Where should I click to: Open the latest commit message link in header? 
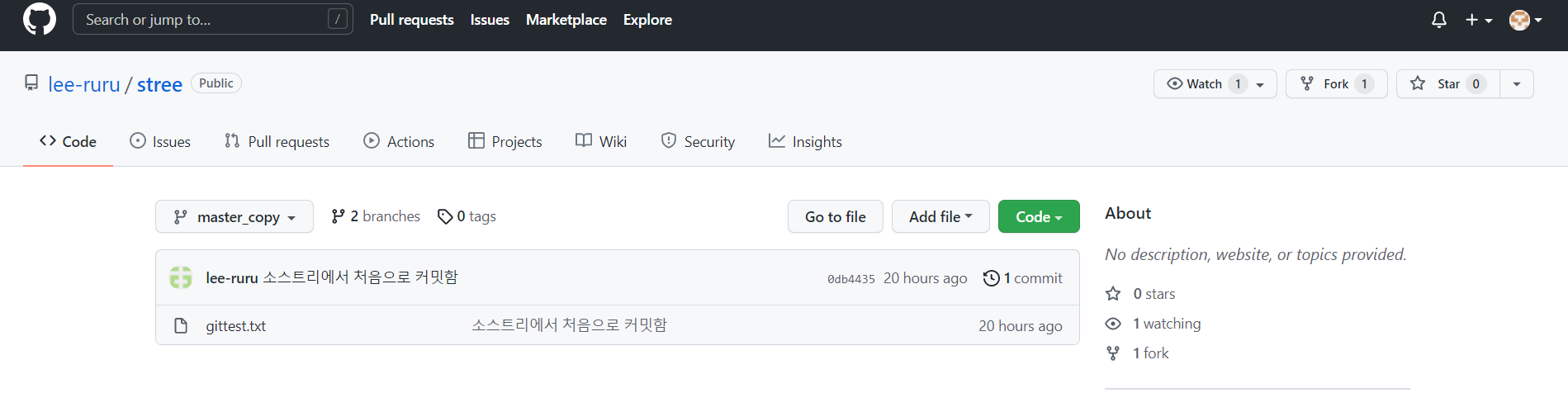click(360, 277)
